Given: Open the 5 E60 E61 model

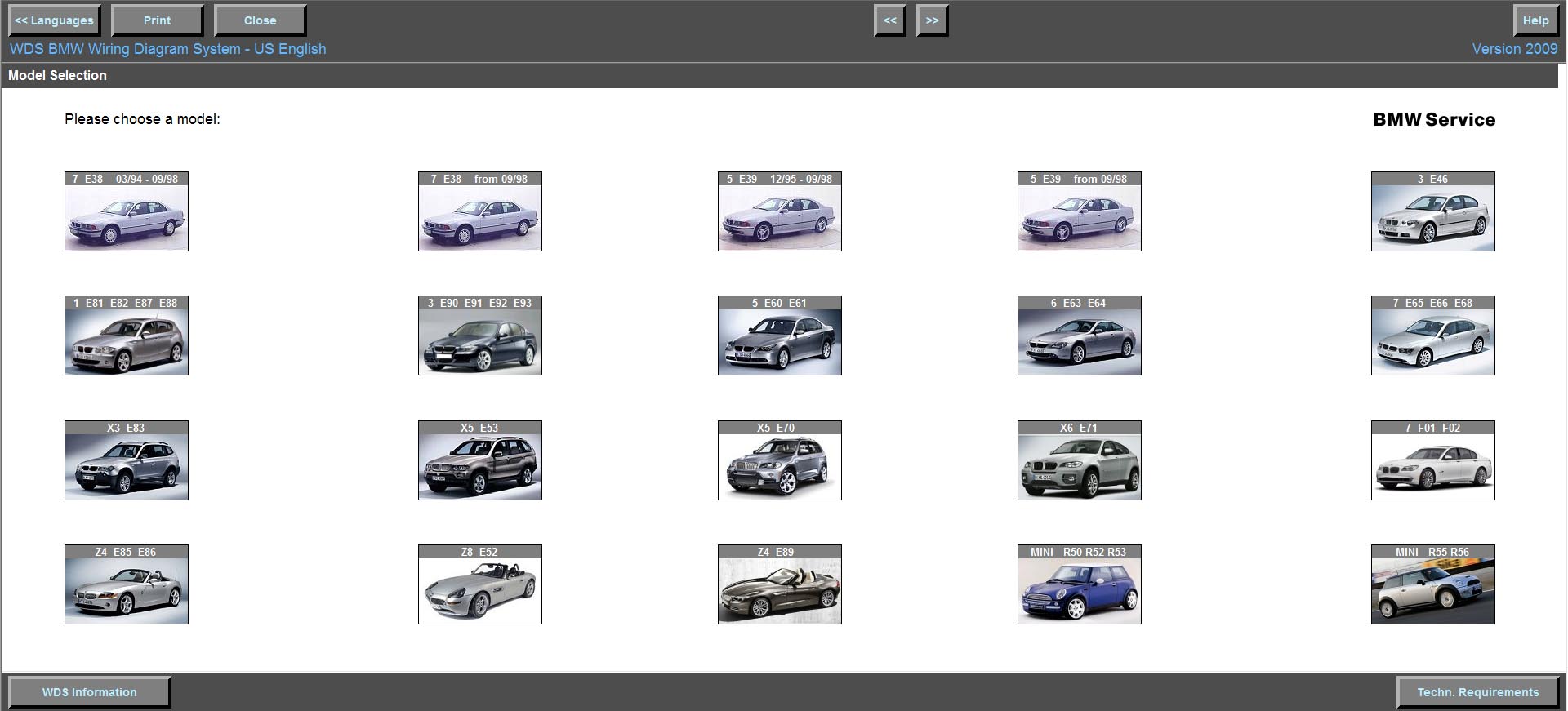Looking at the screenshot, I should coord(780,336).
